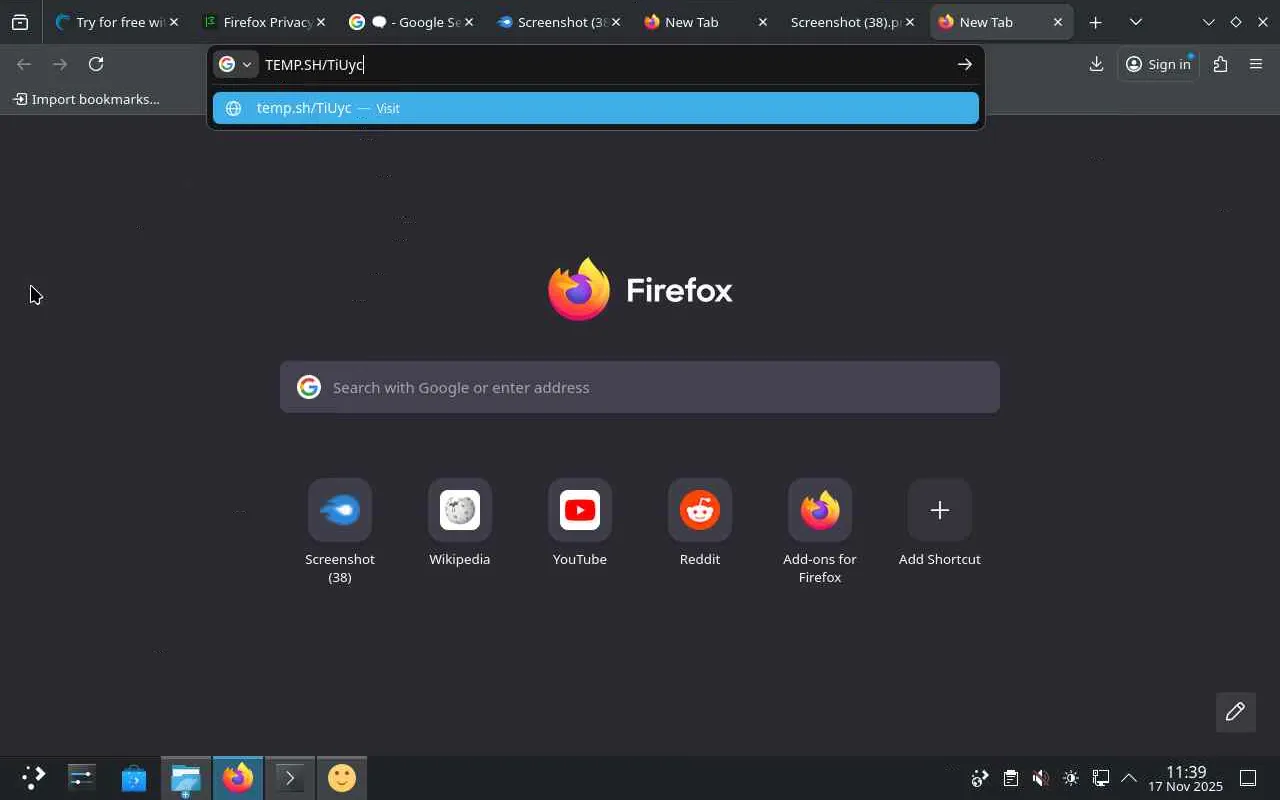Click the Show Desktop button beside the clock
Image resolution: width=1280 pixels, height=800 pixels.
pos(1248,778)
